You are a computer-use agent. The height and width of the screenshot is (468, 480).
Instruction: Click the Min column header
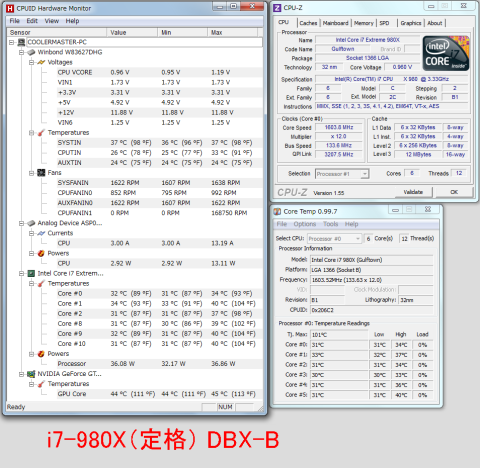182,32
